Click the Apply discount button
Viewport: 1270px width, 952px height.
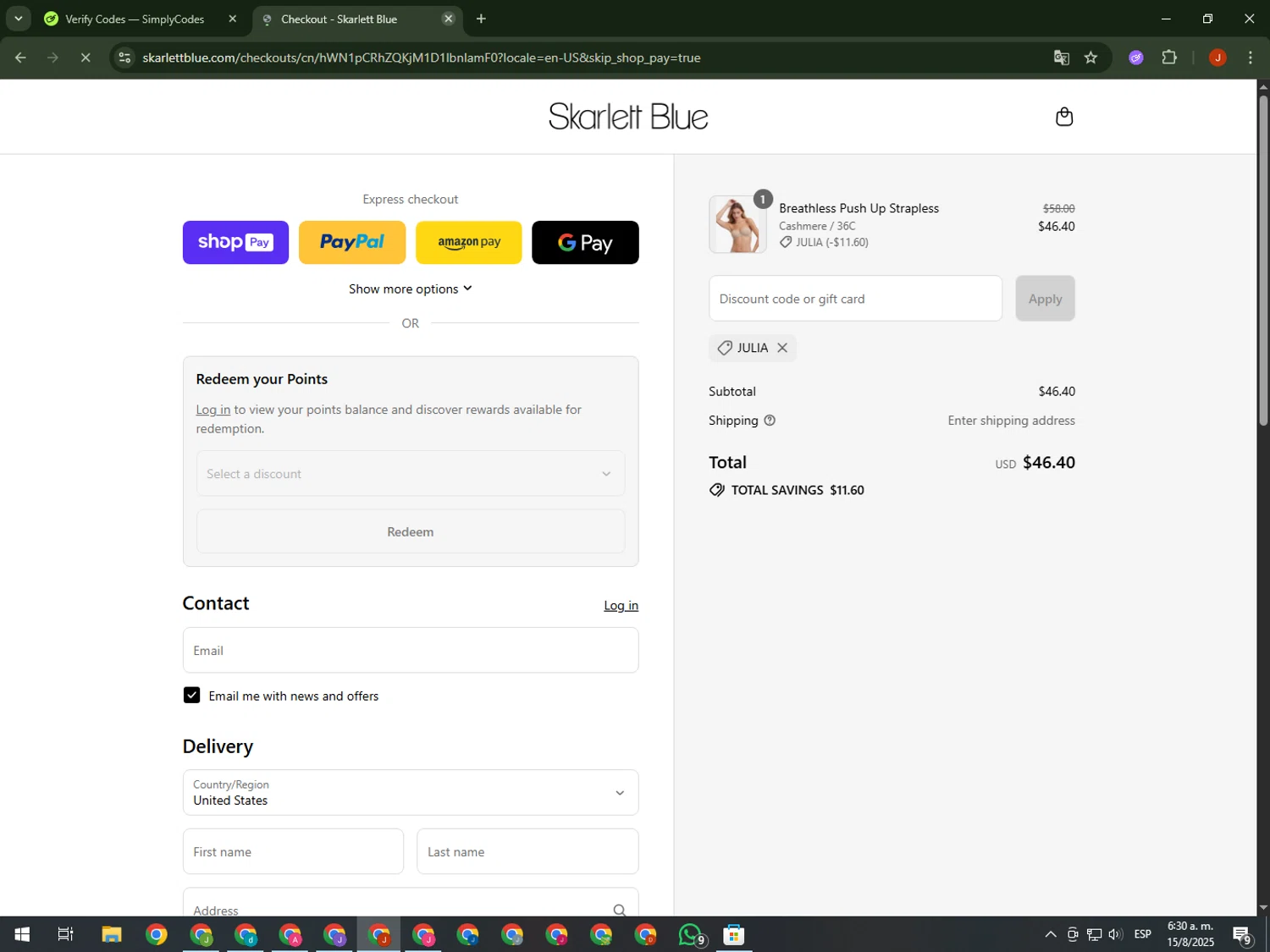coord(1045,299)
